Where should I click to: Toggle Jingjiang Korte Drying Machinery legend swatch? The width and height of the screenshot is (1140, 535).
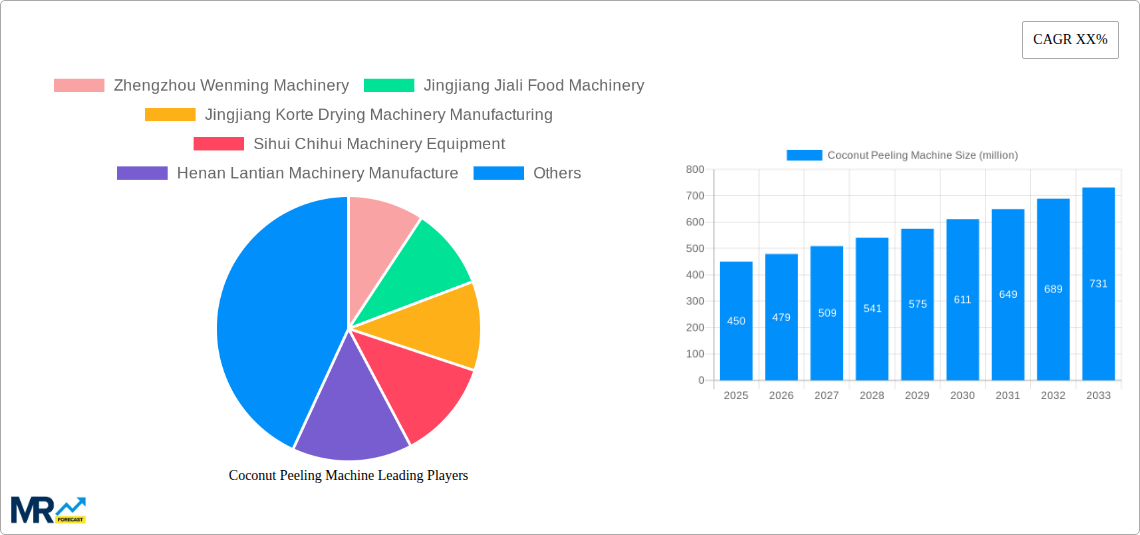[x=170, y=114]
